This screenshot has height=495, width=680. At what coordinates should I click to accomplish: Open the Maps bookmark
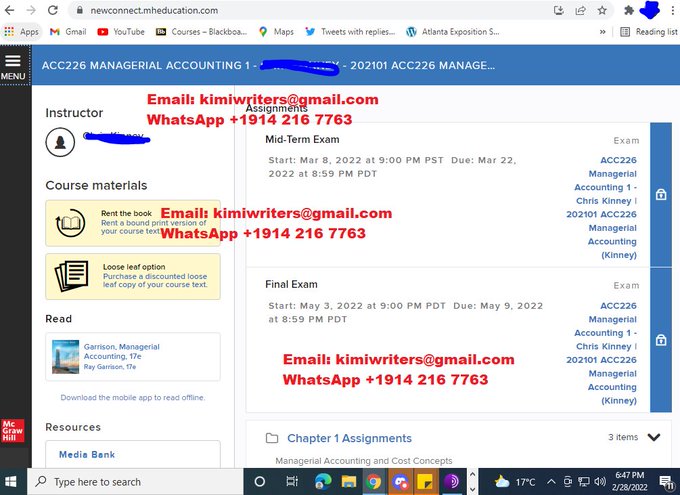click(x=276, y=32)
